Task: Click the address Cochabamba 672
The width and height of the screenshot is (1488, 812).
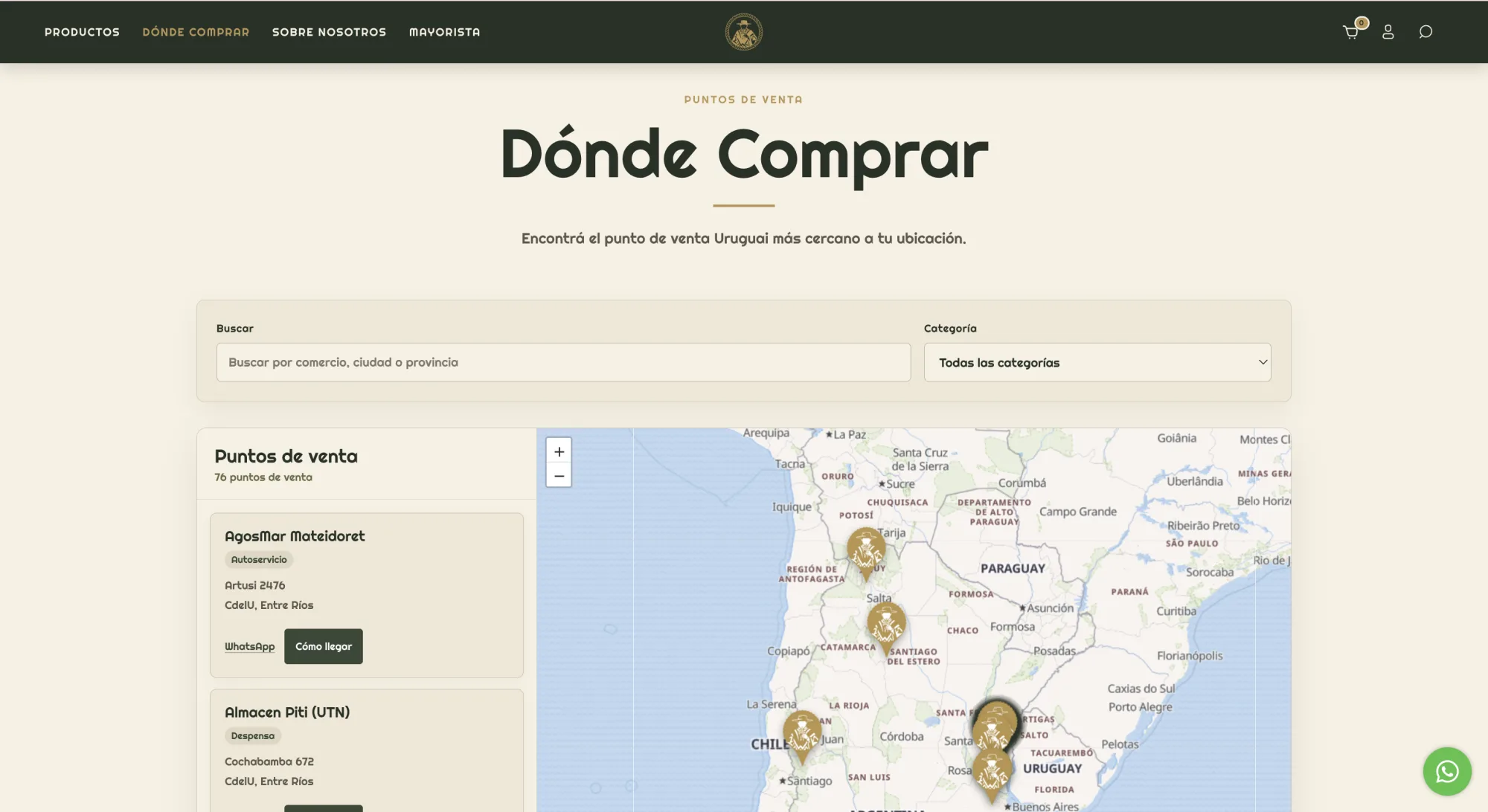Action: [269, 761]
